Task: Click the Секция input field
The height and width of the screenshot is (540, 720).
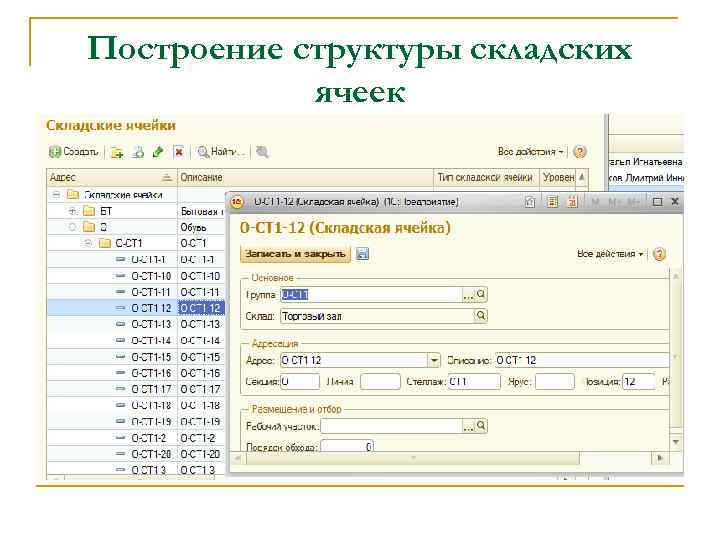Action: 300,382
